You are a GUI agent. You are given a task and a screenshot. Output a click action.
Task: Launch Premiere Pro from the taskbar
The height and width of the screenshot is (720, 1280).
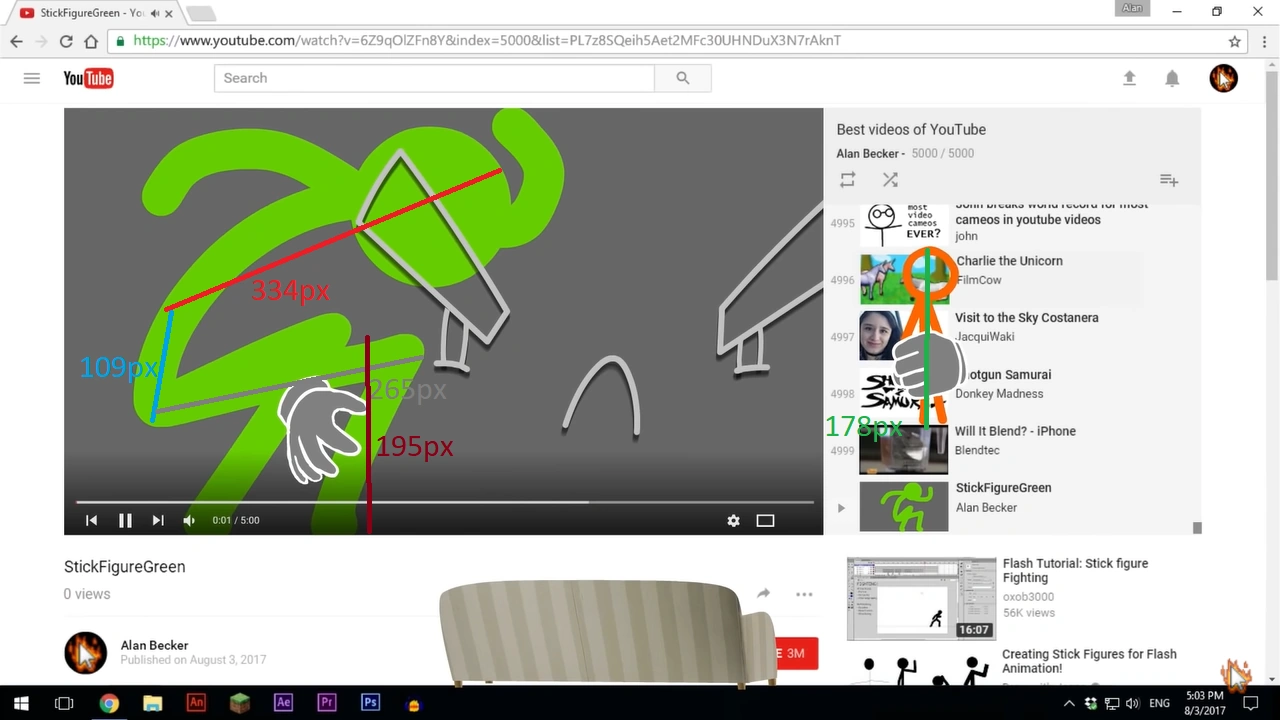(327, 703)
